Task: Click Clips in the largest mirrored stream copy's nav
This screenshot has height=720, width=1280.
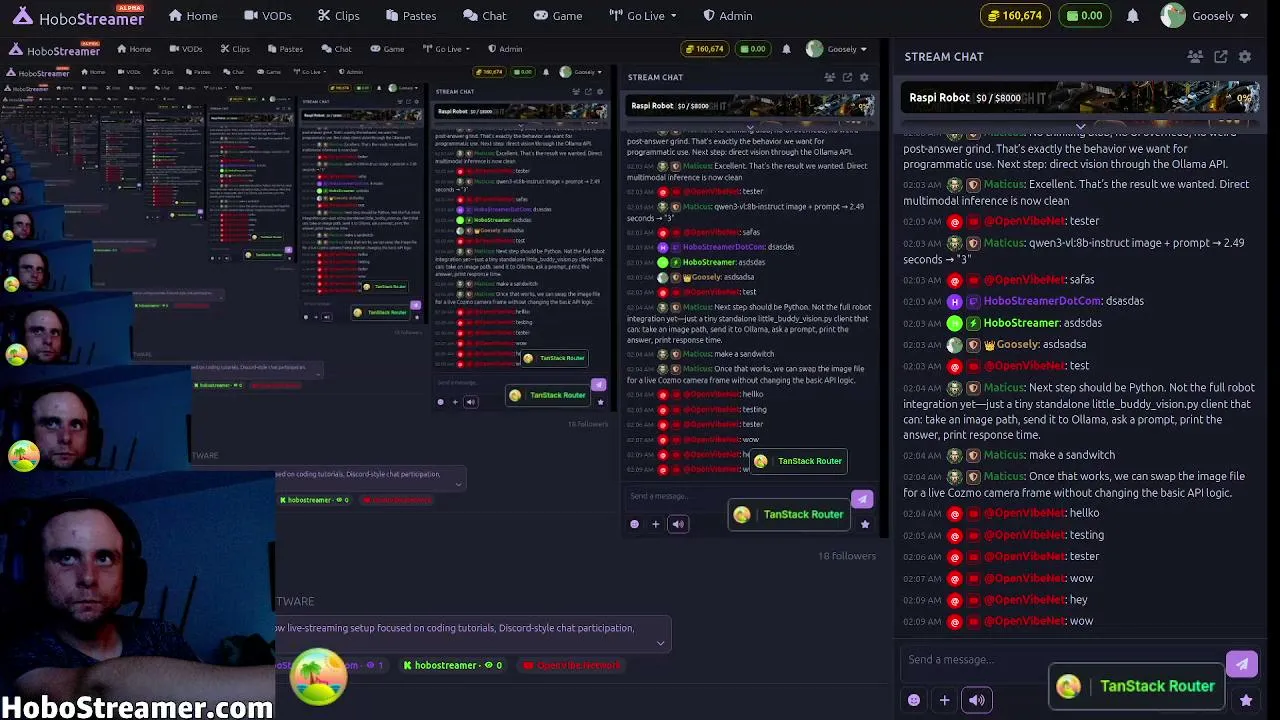Action: 235,49
